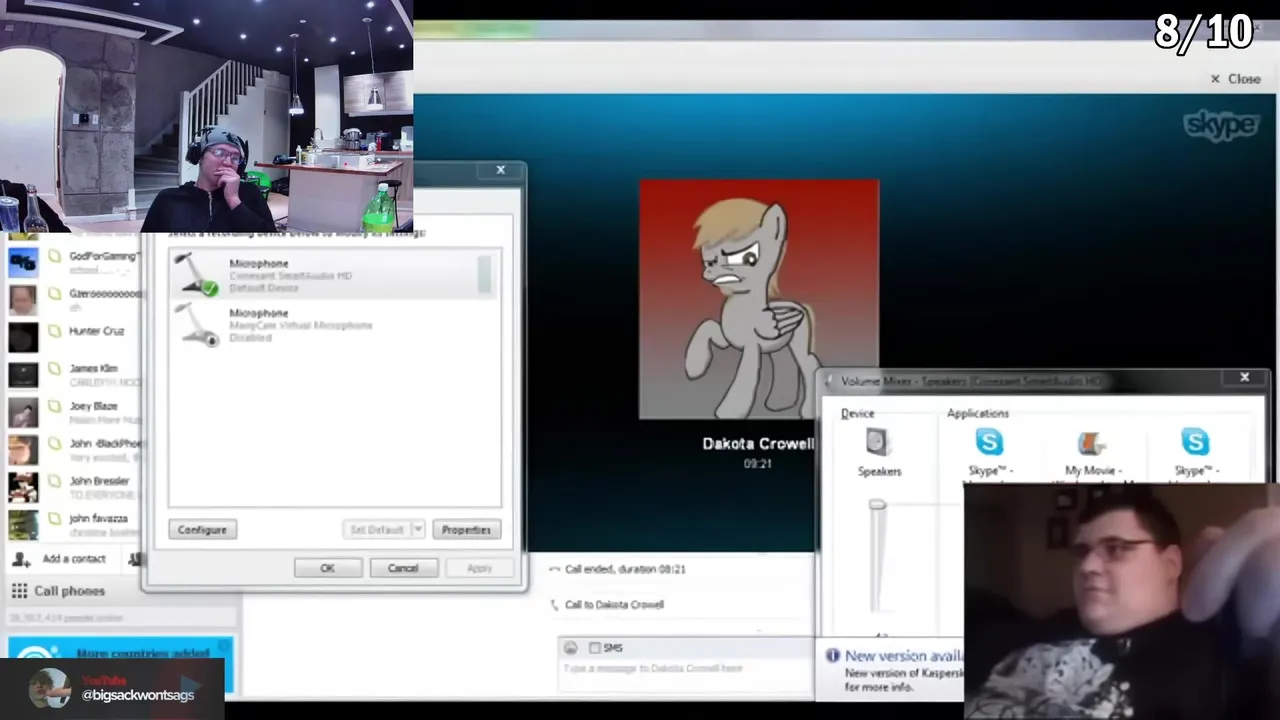Viewport: 1280px width, 720px height.
Task: Click the Set Default button
Action: [x=377, y=530]
